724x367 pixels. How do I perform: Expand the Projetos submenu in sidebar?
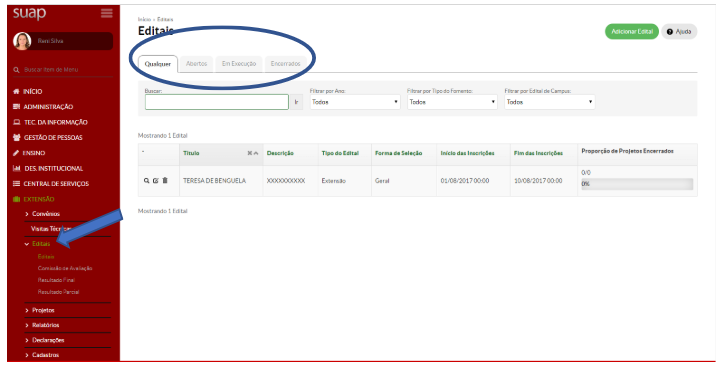tap(43, 310)
